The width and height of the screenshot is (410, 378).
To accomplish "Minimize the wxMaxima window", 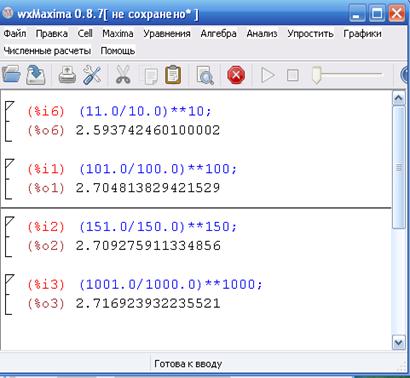I will tap(357, 14).
